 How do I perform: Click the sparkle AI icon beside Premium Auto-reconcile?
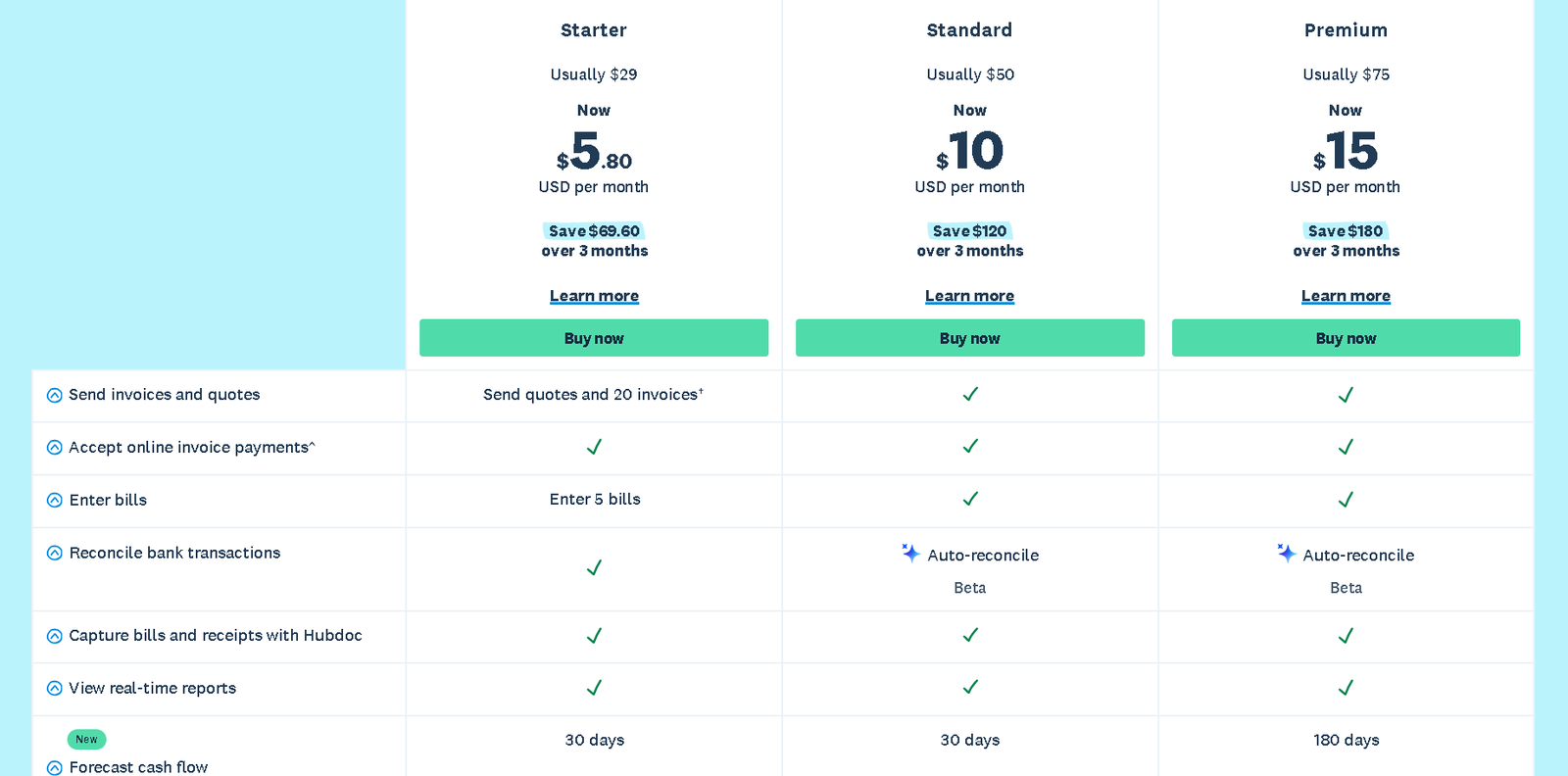(x=1286, y=554)
